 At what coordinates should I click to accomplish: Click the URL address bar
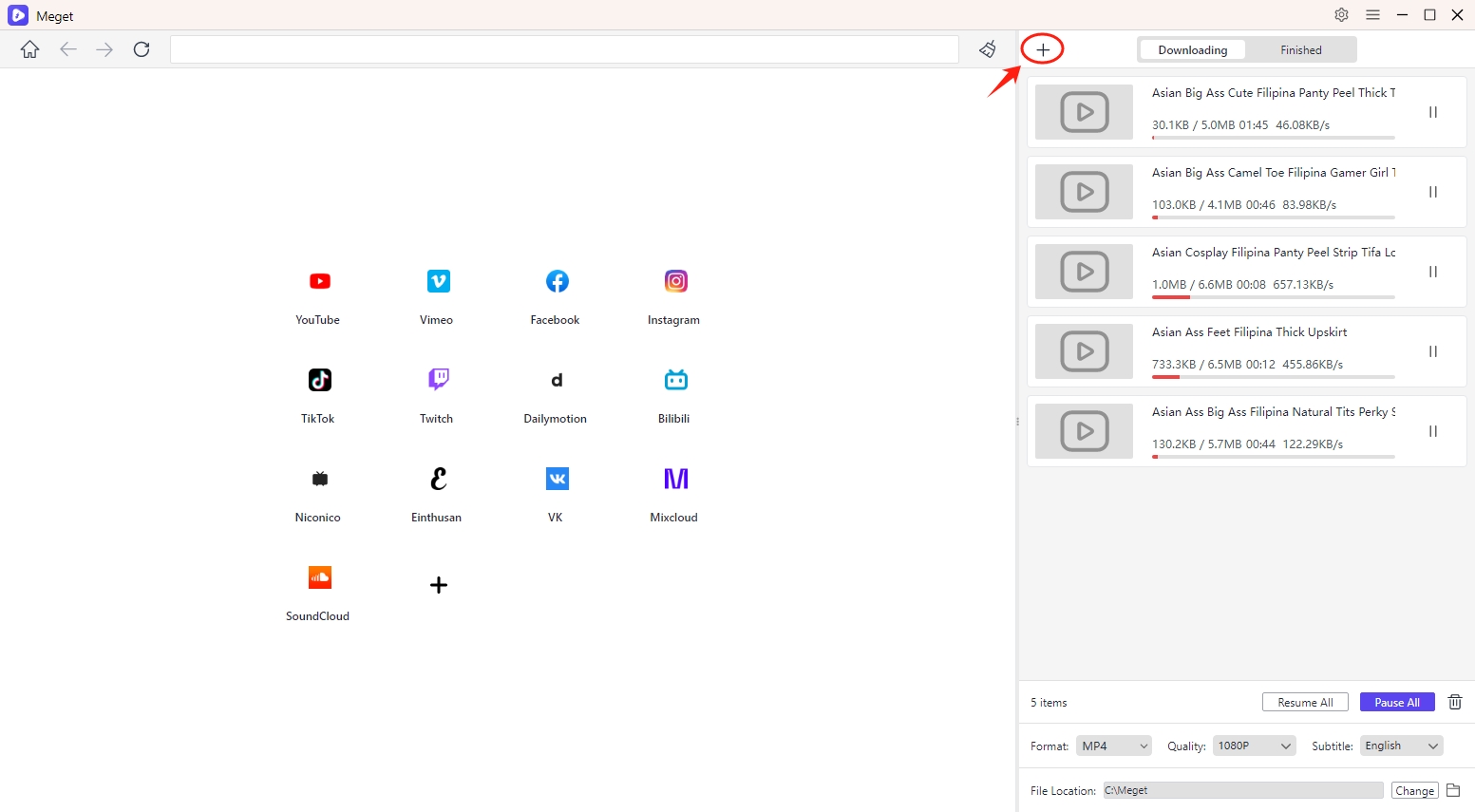[x=564, y=49]
